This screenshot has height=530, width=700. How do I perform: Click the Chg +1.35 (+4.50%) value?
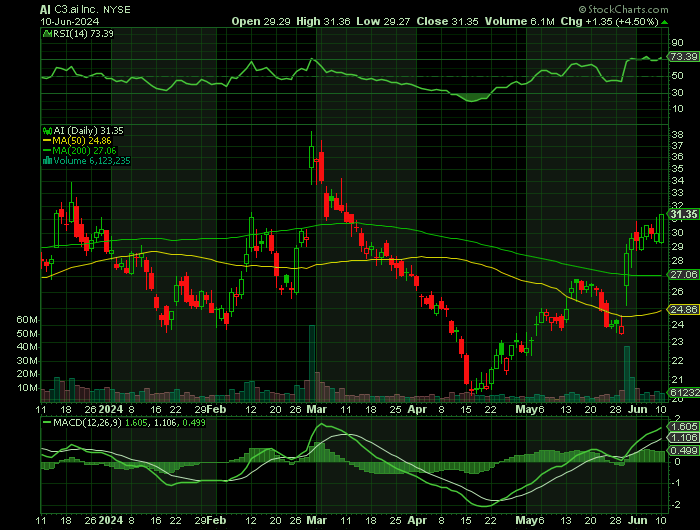click(x=639, y=20)
